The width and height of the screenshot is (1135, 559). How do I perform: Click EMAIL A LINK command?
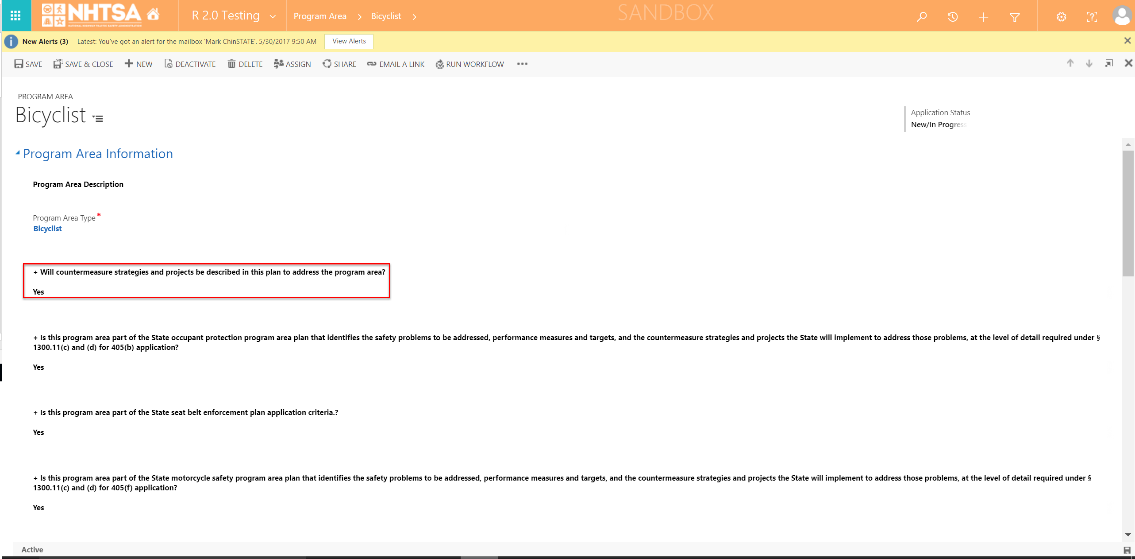pos(395,64)
